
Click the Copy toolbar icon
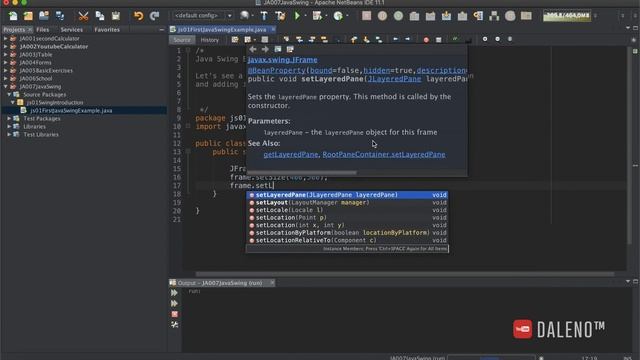pyautogui.click(x=100, y=16)
